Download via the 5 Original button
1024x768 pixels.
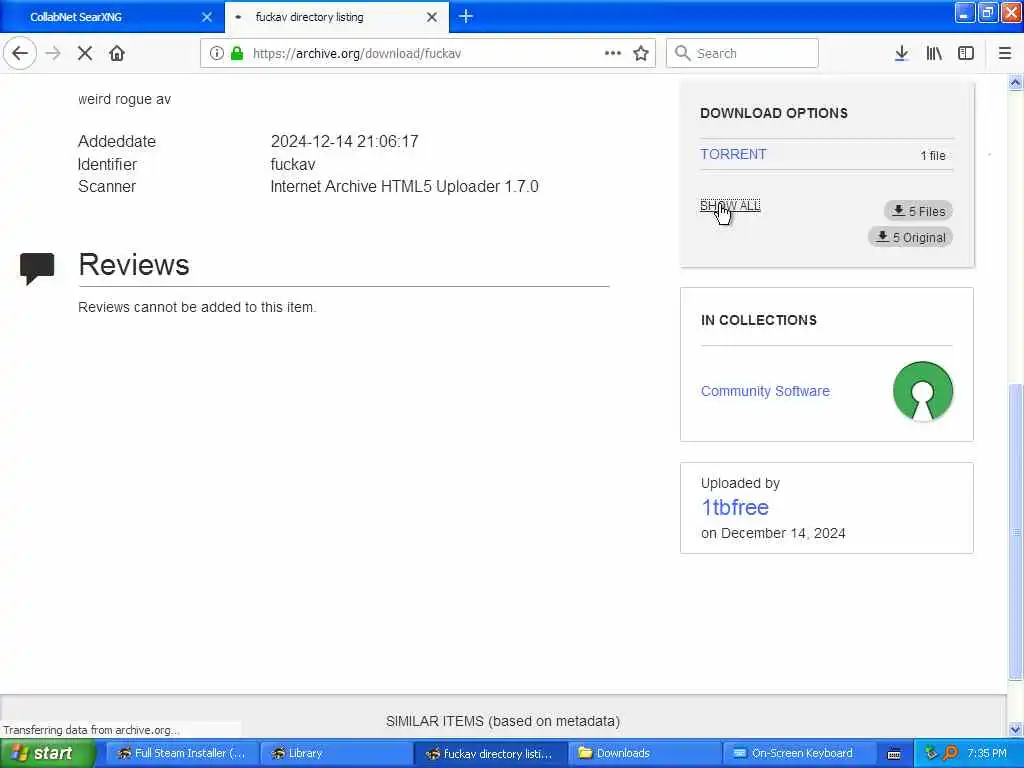click(911, 237)
